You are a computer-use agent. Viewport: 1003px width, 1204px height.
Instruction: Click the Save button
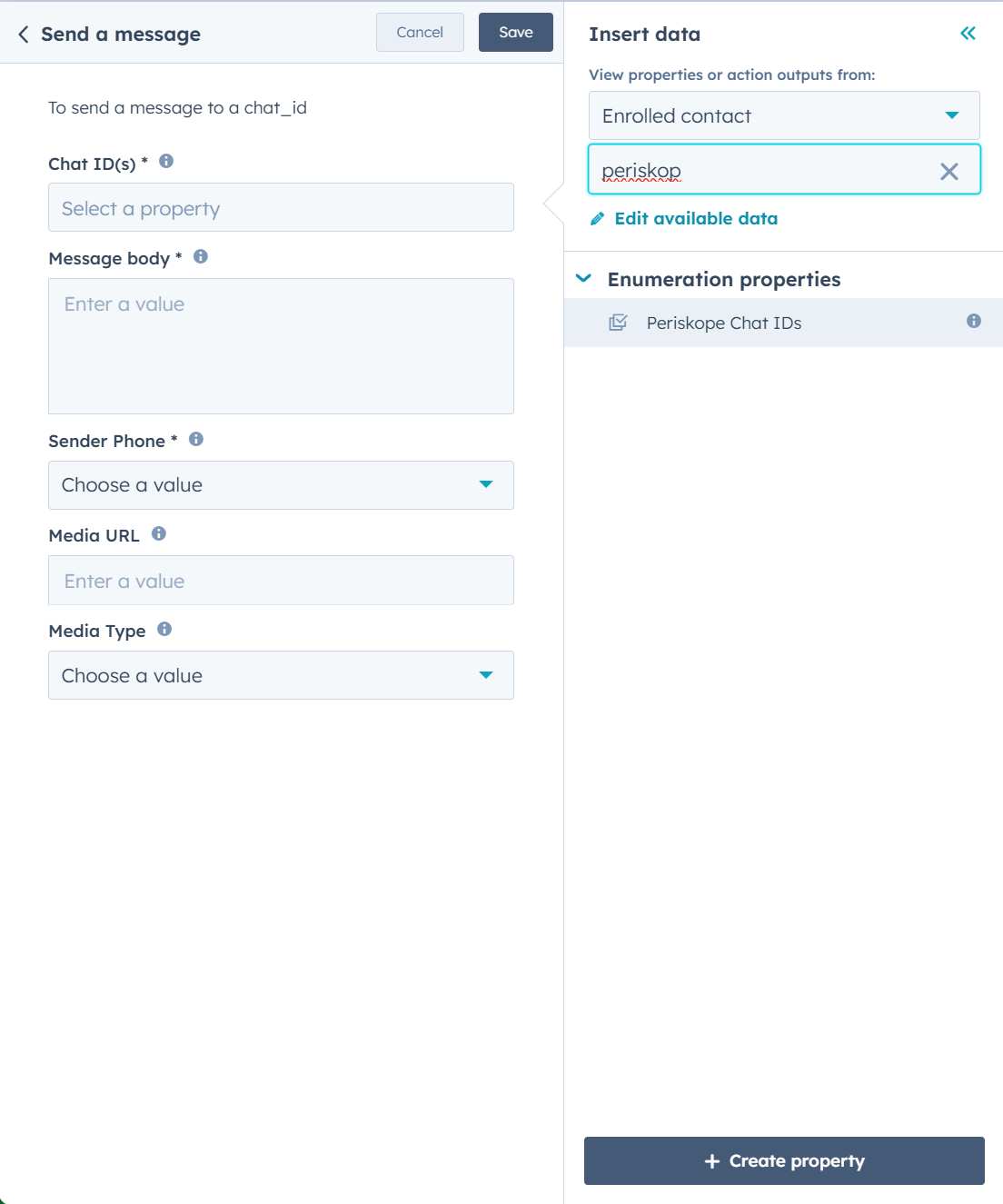tap(516, 33)
